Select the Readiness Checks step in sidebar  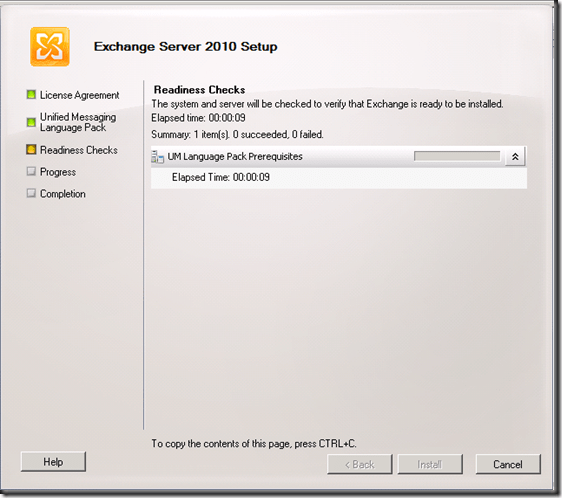pos(79,150)
